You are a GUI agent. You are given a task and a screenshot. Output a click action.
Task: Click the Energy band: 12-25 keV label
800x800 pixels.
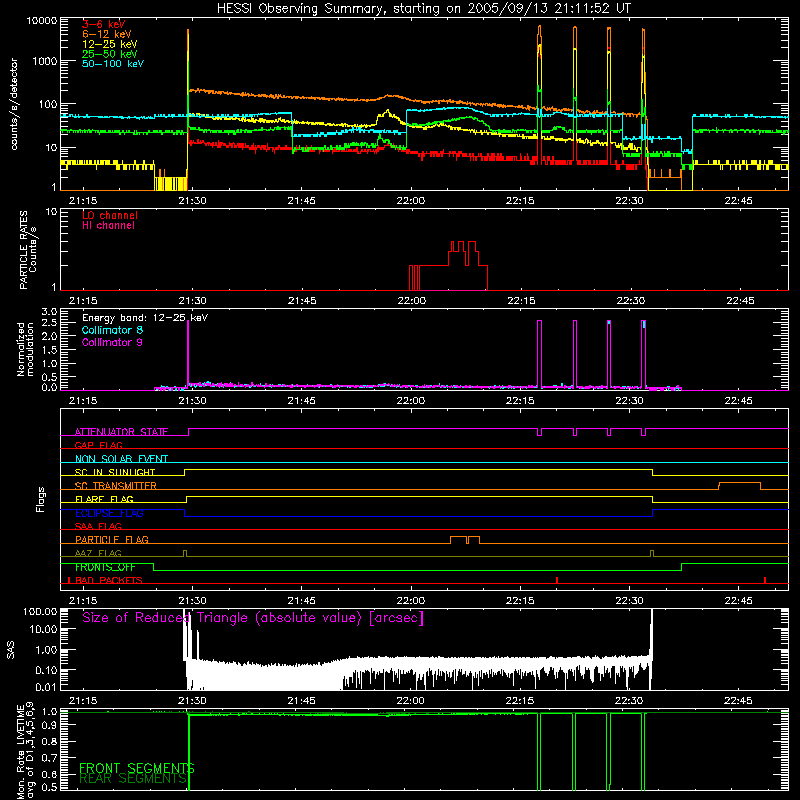pos(145,318)
